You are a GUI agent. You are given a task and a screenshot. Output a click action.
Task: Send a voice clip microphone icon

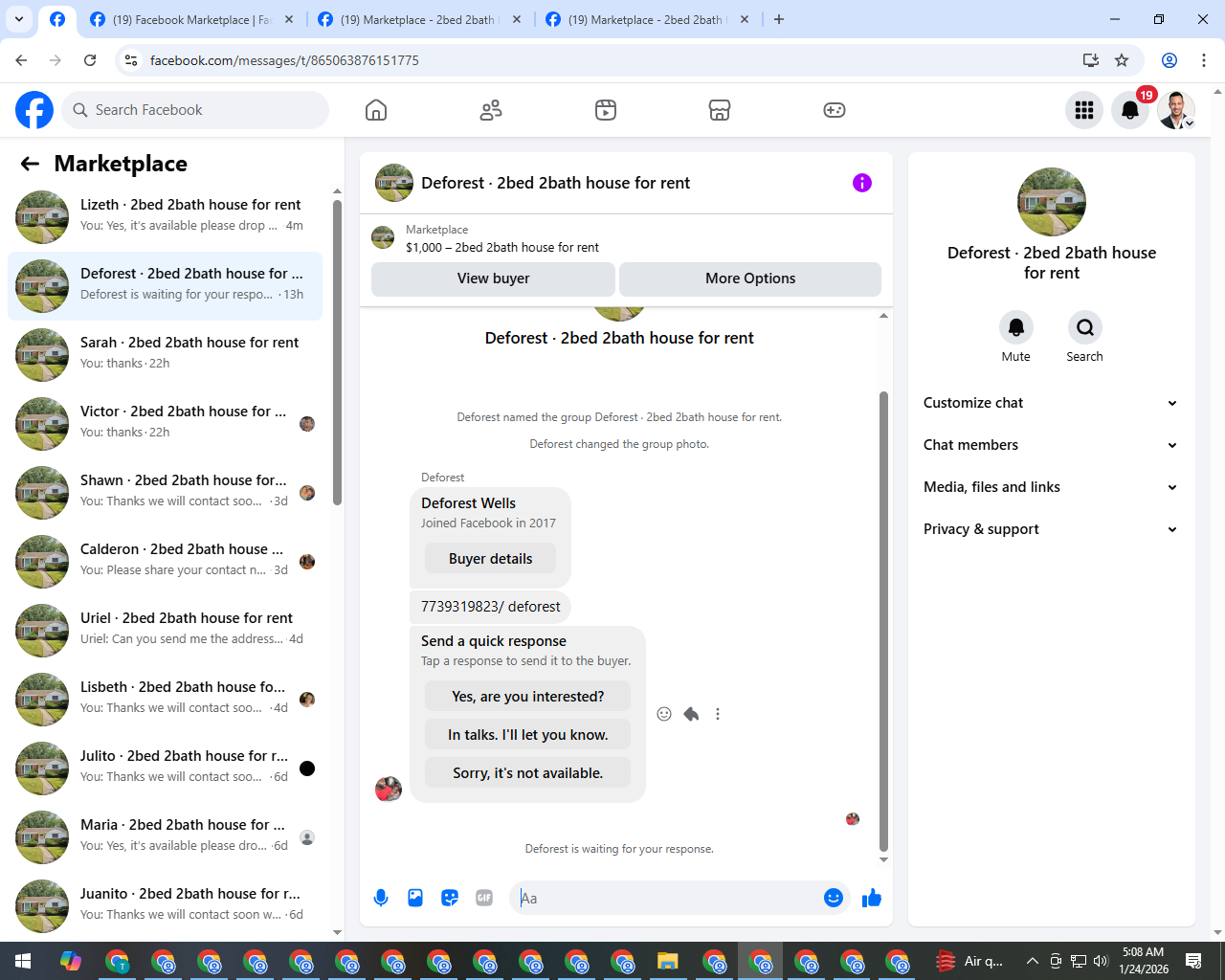pyautogui.click(x=381, y=898)
